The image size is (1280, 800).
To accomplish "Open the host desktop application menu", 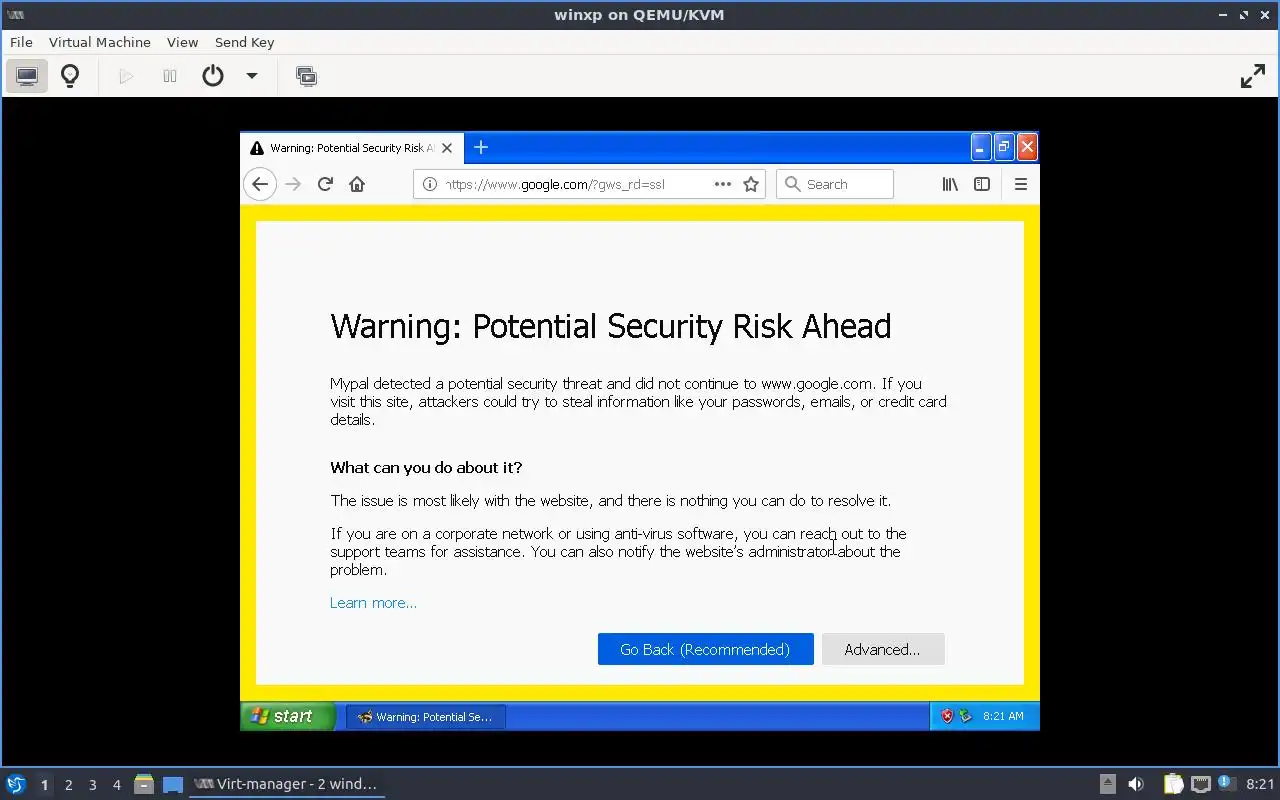I will (x=15, y=784).
